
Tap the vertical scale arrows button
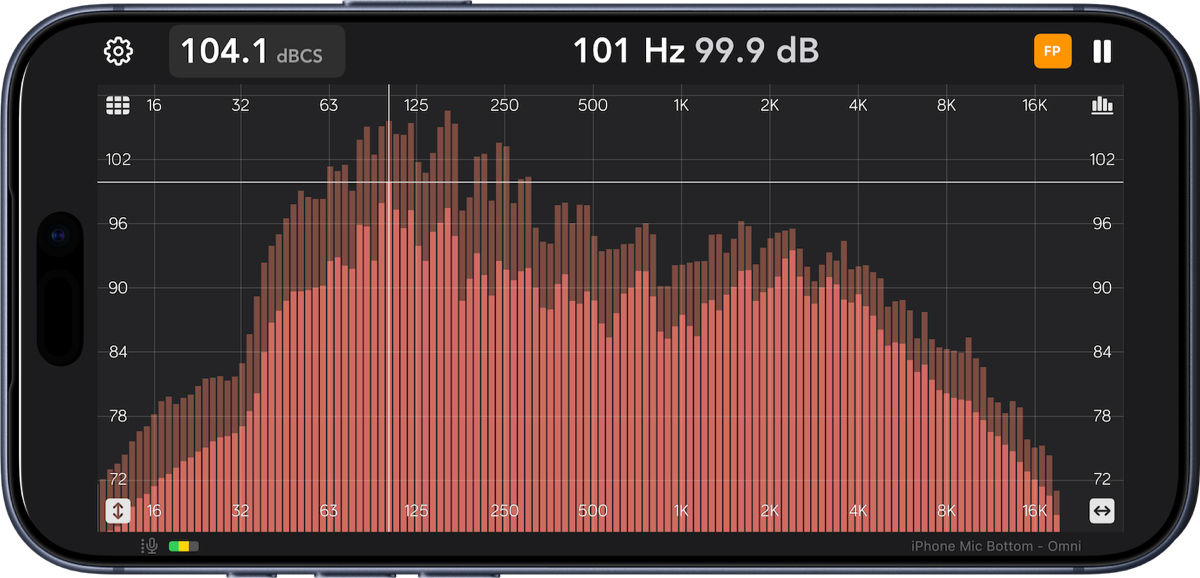[118, 511]
